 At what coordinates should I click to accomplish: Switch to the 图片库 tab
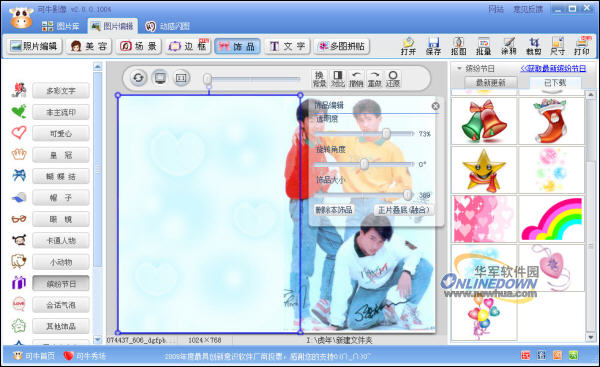(61, 26)
